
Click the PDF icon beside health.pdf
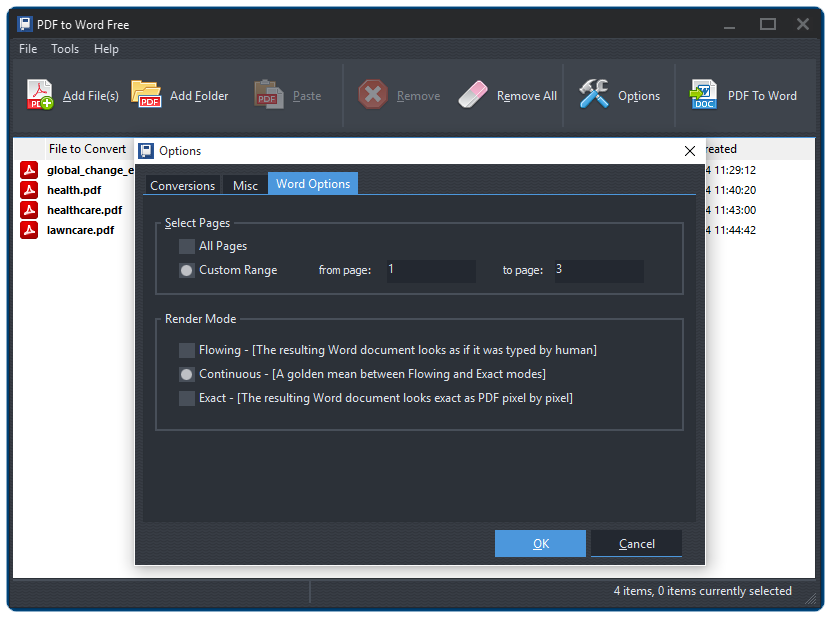(29, 190)
